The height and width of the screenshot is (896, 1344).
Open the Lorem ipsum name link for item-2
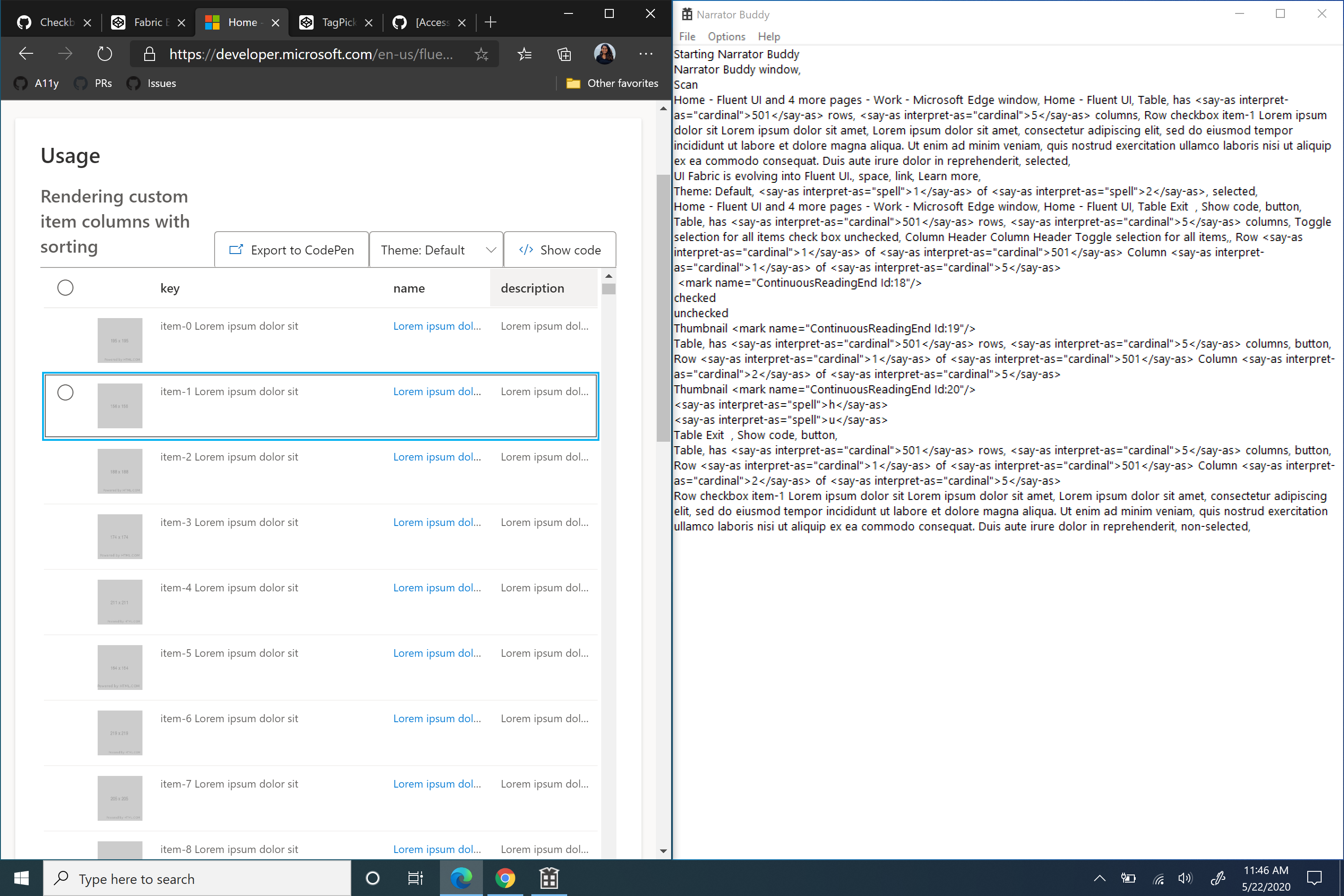click(436, 457)
